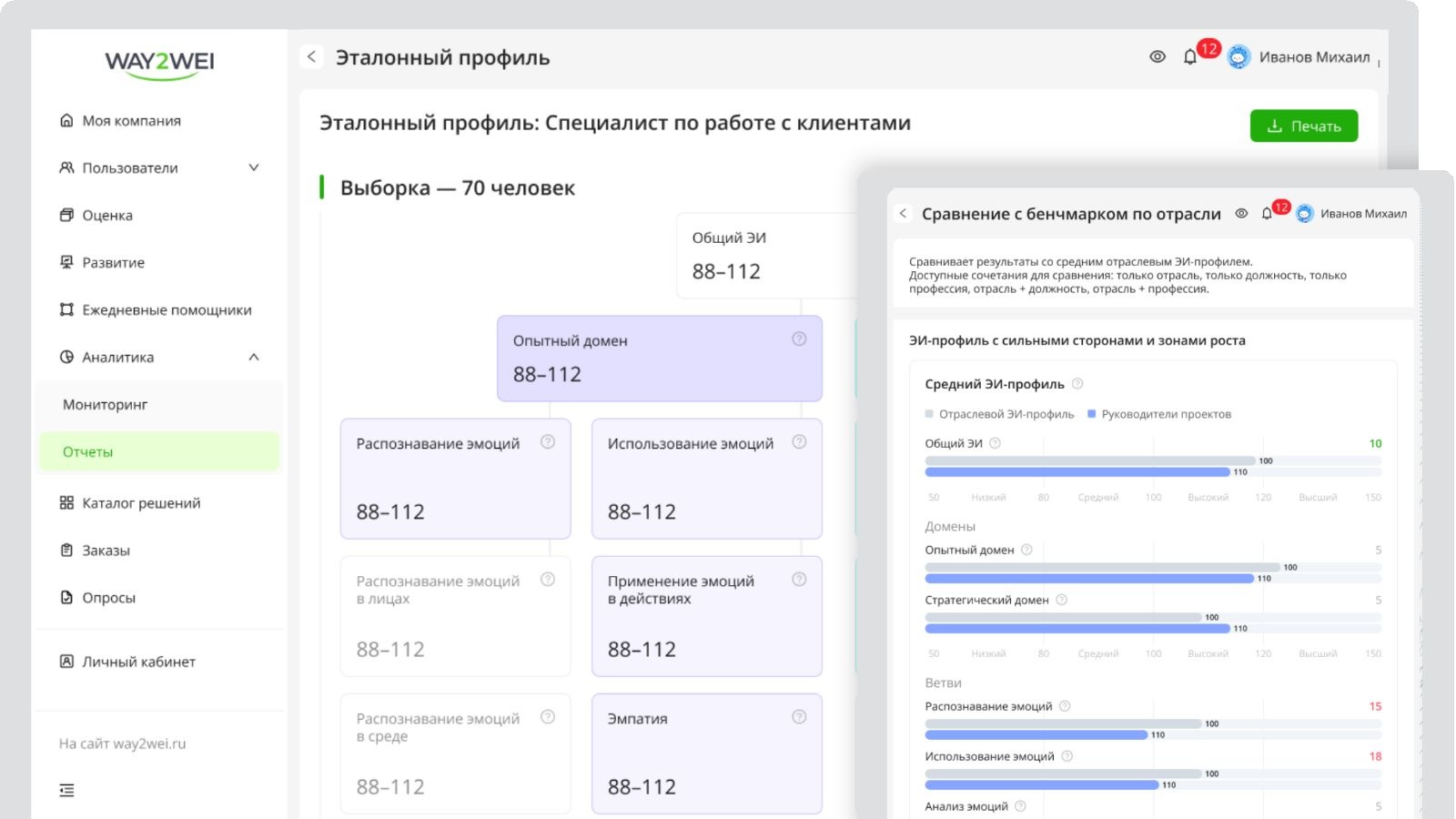Screen dimensions: 1456x819
Task: Show help for Эмпатия card
Action: click(x=799, y=716)
